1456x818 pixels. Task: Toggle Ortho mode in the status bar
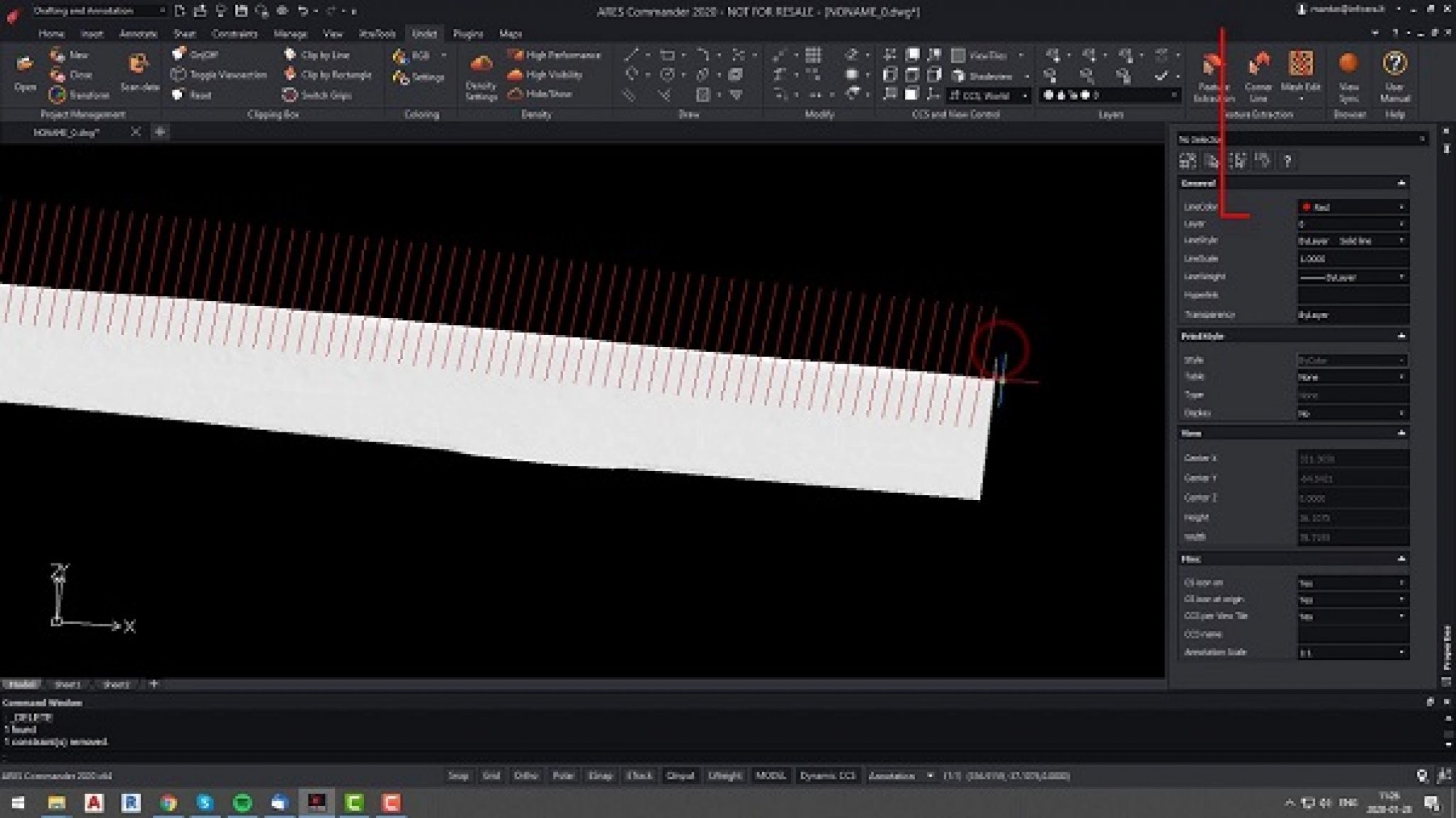pyautogui.click(x=526, y=775)
